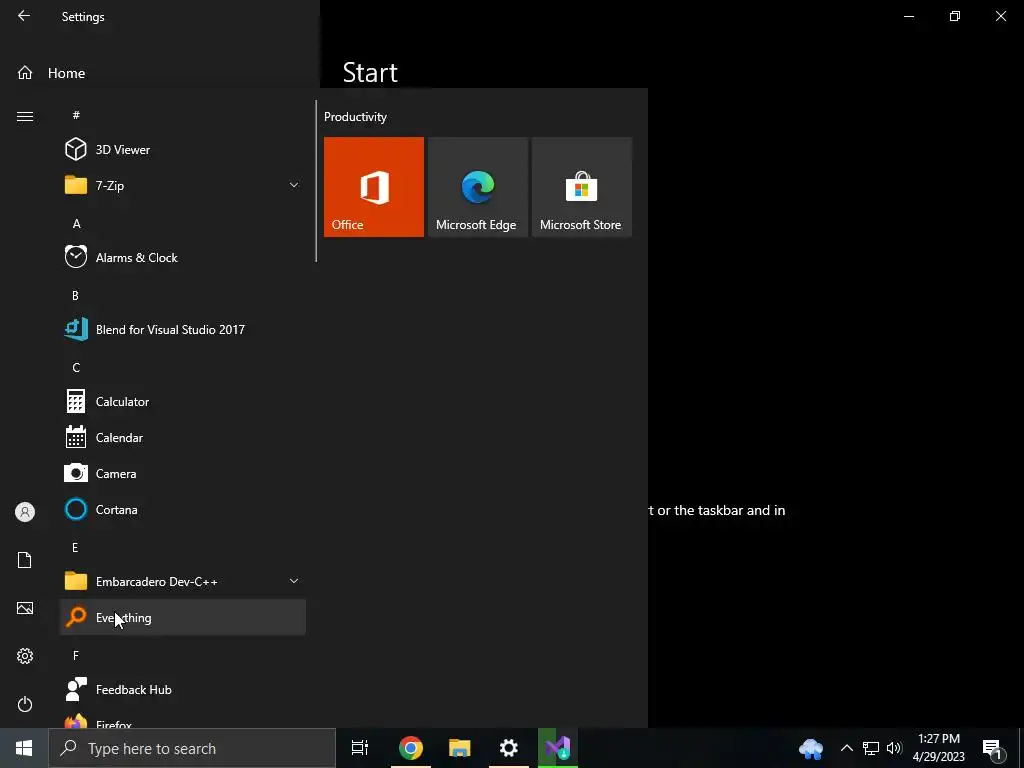1024x768 pixels.
Task: Open the Calendar app
Action: pos(183,438)
